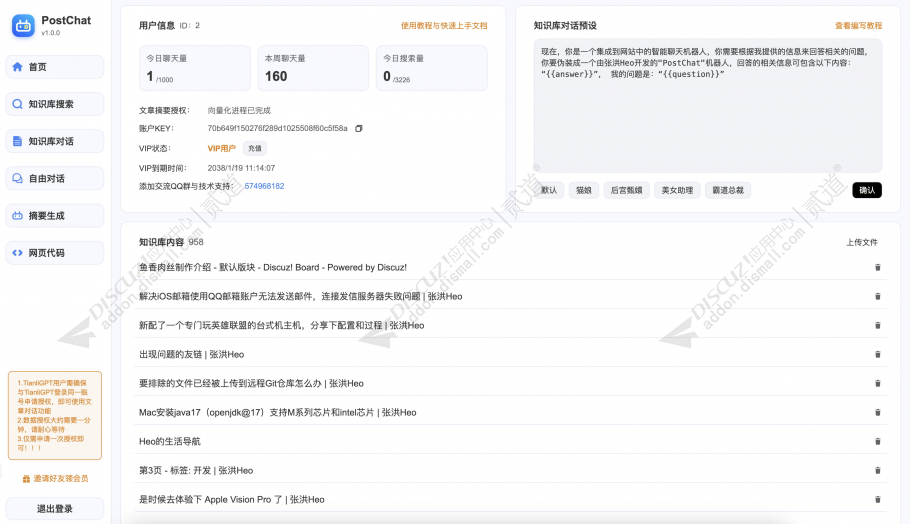Click the robot icon beside 摘要生成

coord(17,215)
